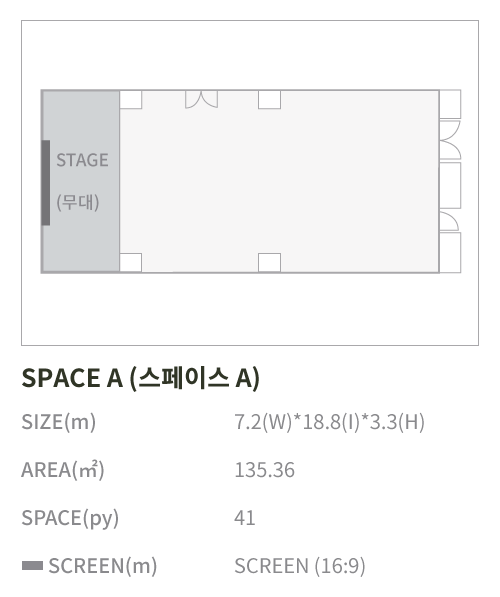Click the top-left pillar square near stage
The height and width of the screenshot is (597, 500).
tap(131, 100)
